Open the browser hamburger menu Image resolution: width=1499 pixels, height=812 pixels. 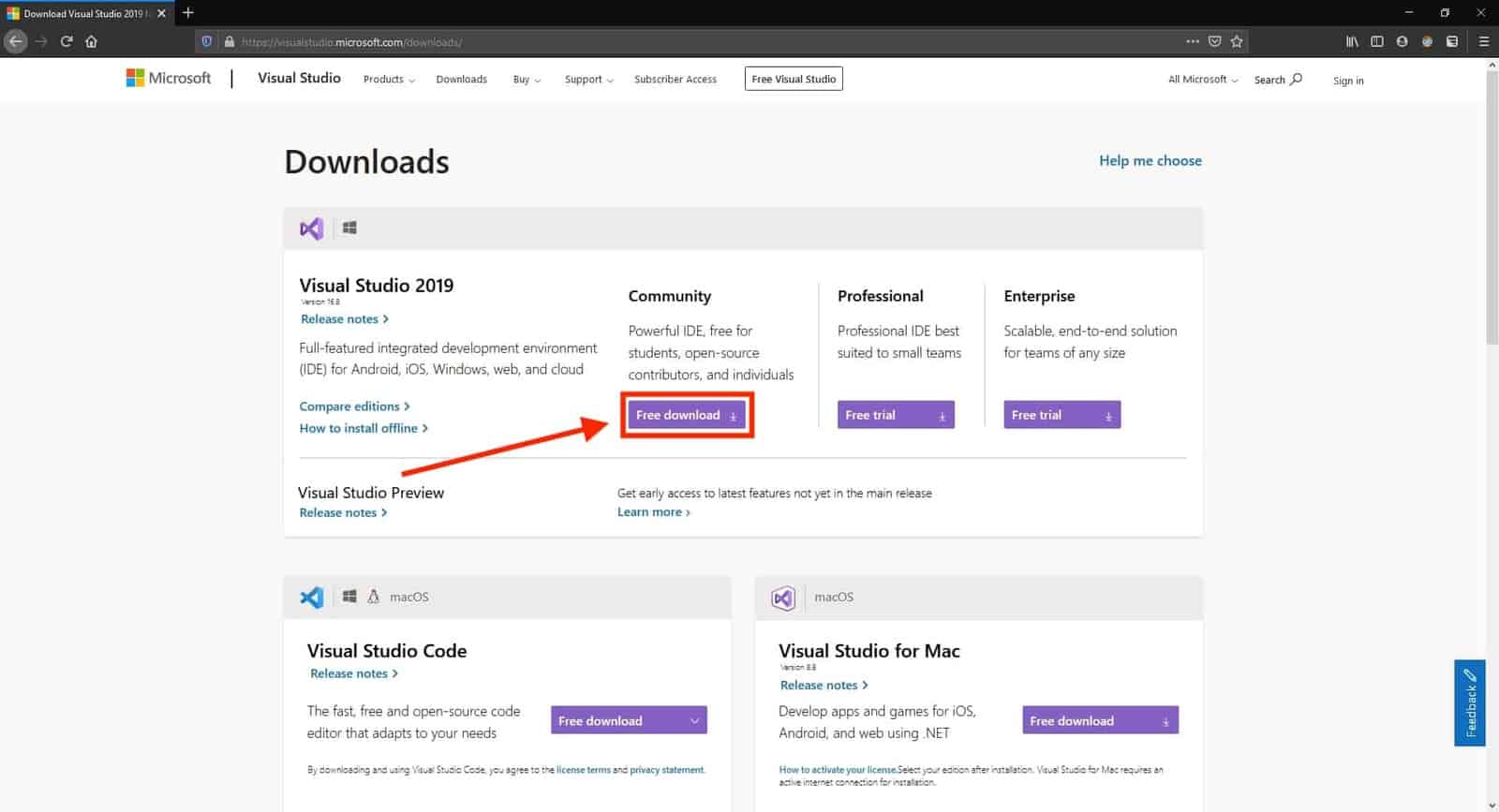pos(1483,41)
